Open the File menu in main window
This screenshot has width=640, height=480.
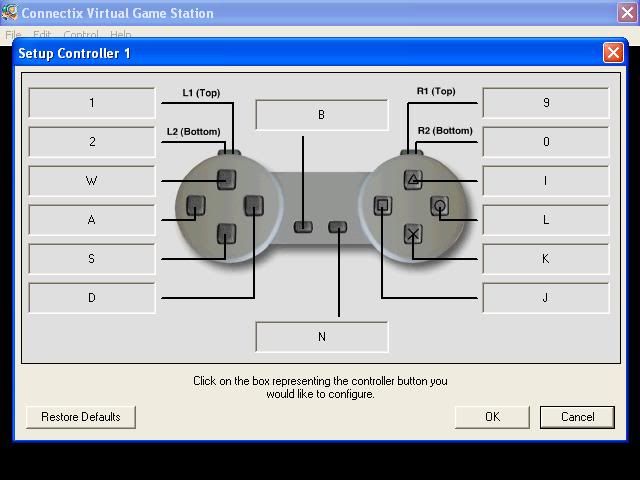pyautogui.click(x=13, y=35)
